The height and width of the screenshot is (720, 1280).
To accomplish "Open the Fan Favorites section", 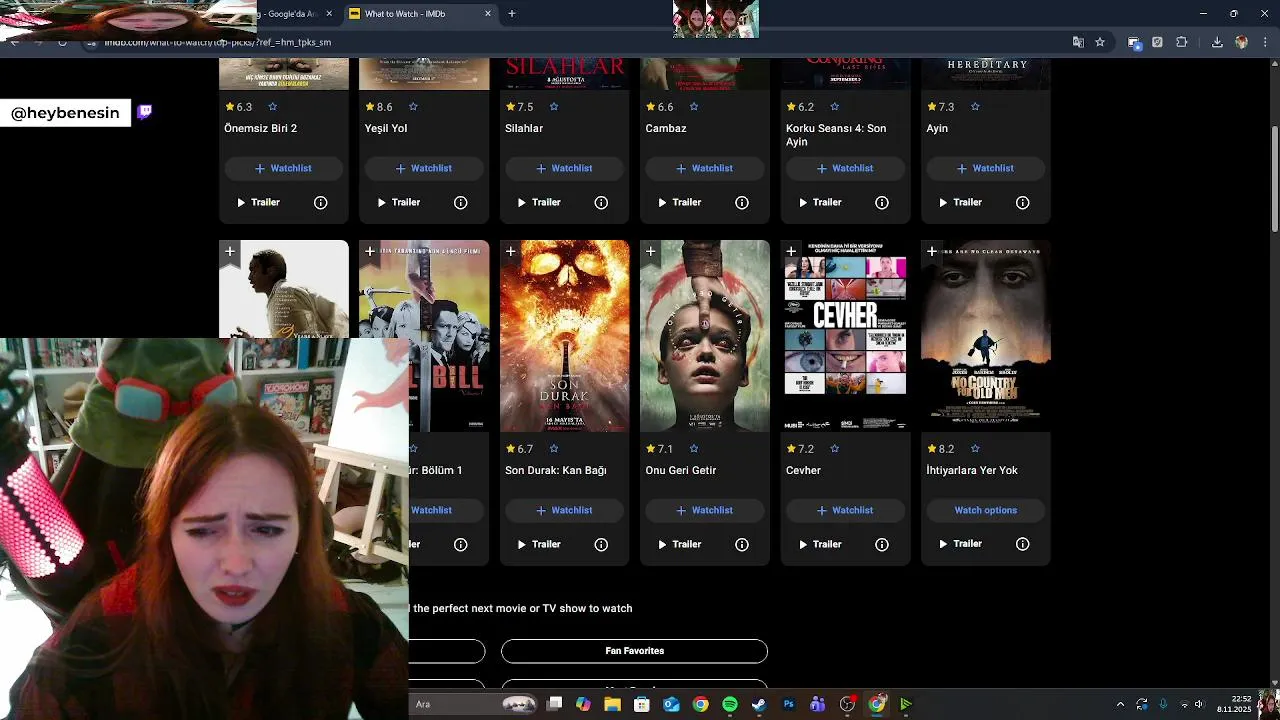I will click(x=634, y=651).
